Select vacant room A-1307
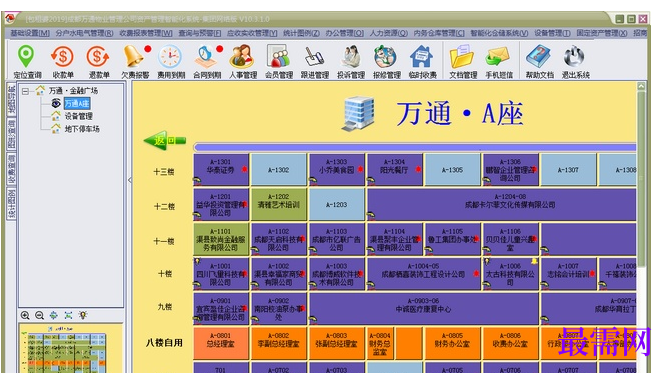 [568, 170]
